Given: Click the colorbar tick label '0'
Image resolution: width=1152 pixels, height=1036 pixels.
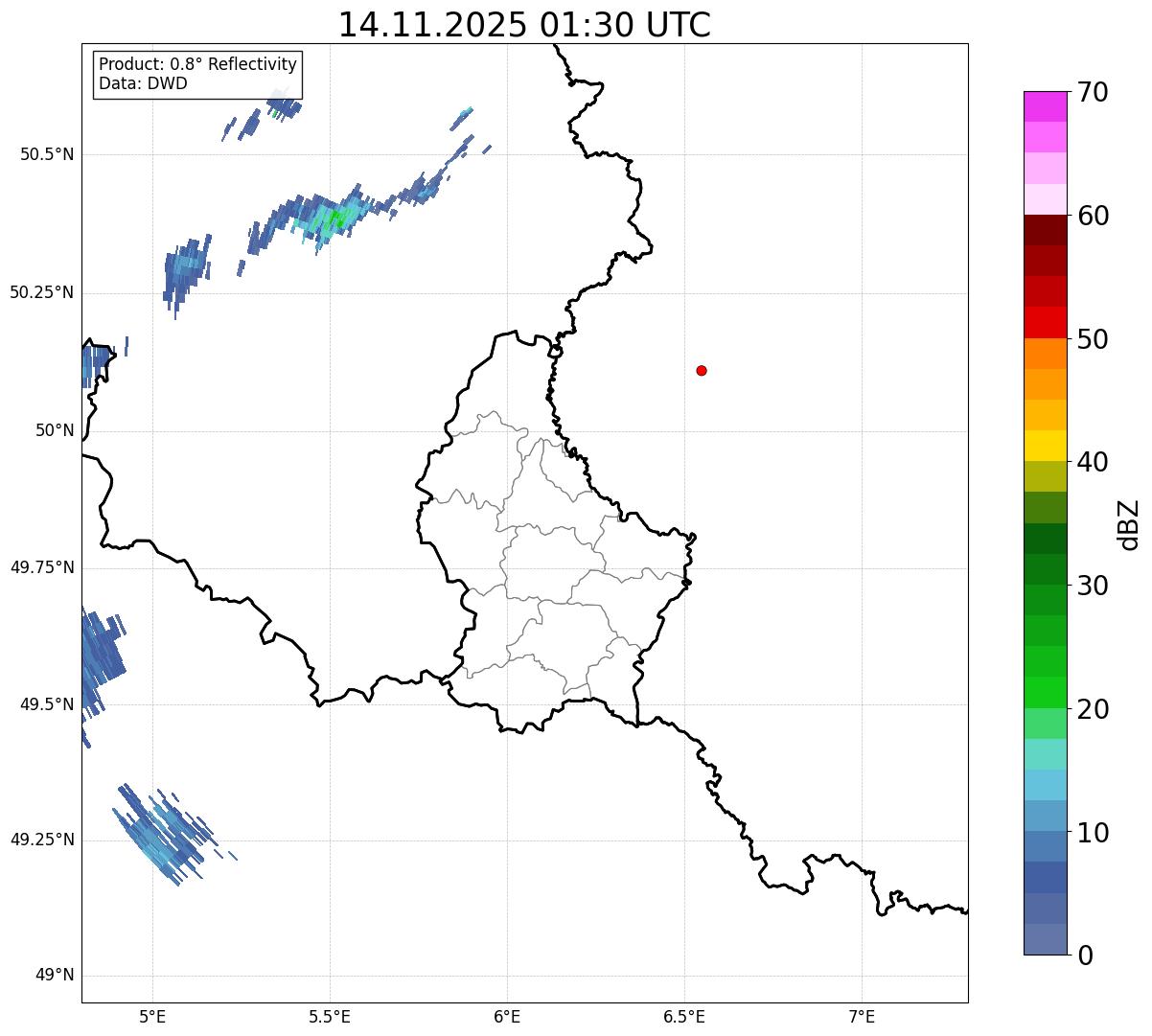Looking at the screenshot, I should coord(1083,955).
